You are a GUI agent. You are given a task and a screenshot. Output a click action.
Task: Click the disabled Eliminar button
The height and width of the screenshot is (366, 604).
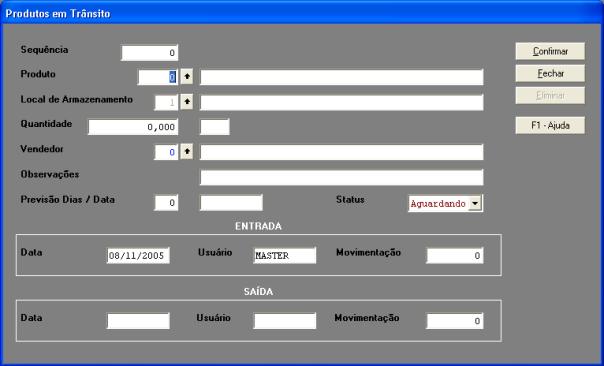pyautogui.click(x=550, y=95)
